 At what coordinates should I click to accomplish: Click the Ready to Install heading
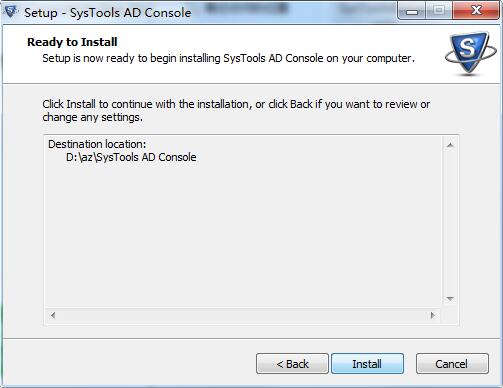click(x=72, y=42)
